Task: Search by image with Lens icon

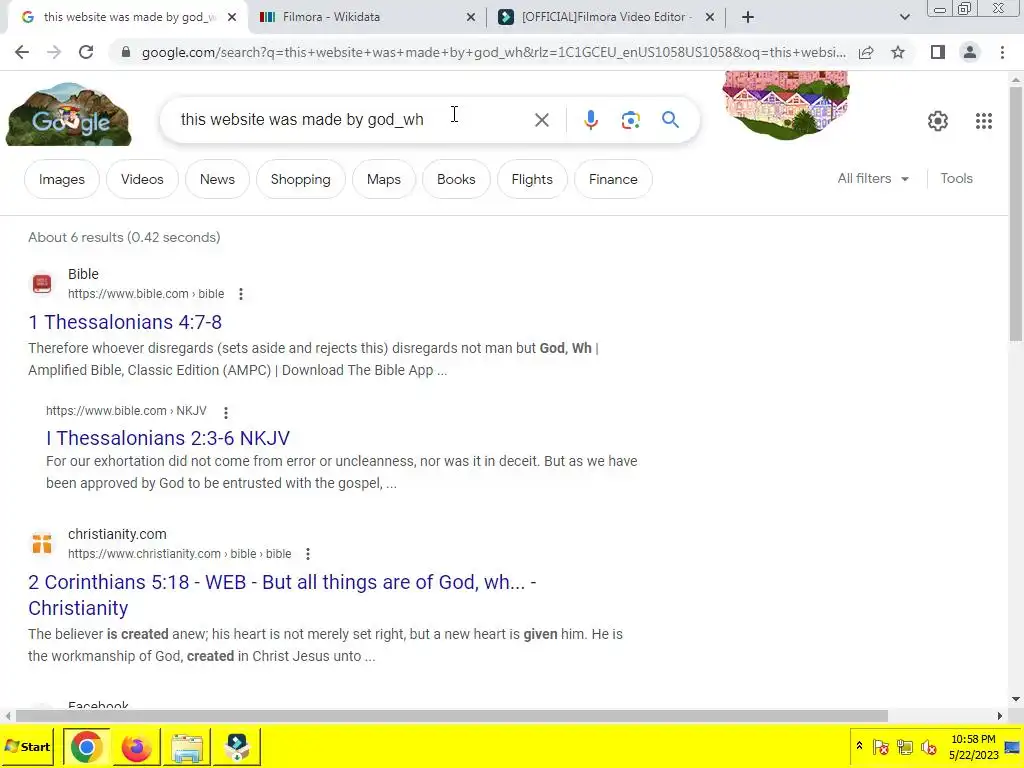Action: pos(630,120)
